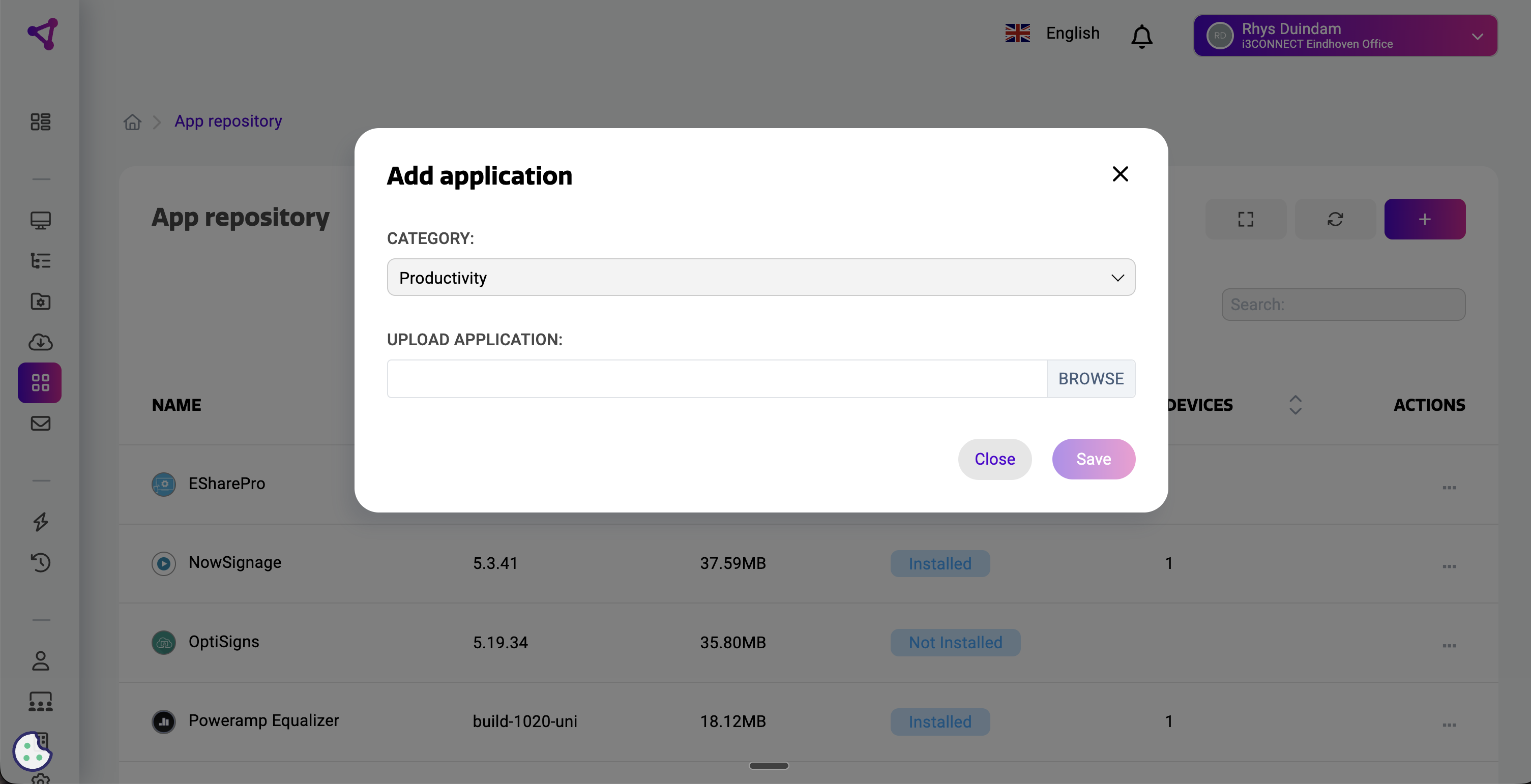Click the plus button to add application
The image size is (1531, 784).
(1425, 219)
